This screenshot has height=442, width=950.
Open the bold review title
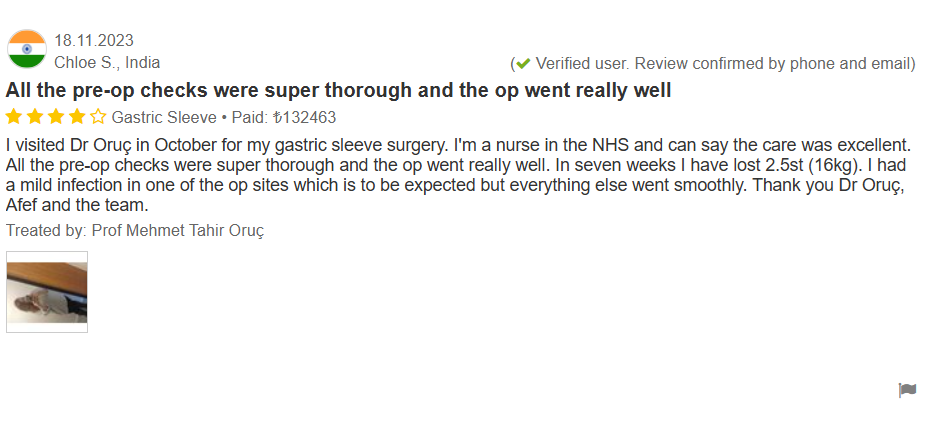tap(338, 91)
